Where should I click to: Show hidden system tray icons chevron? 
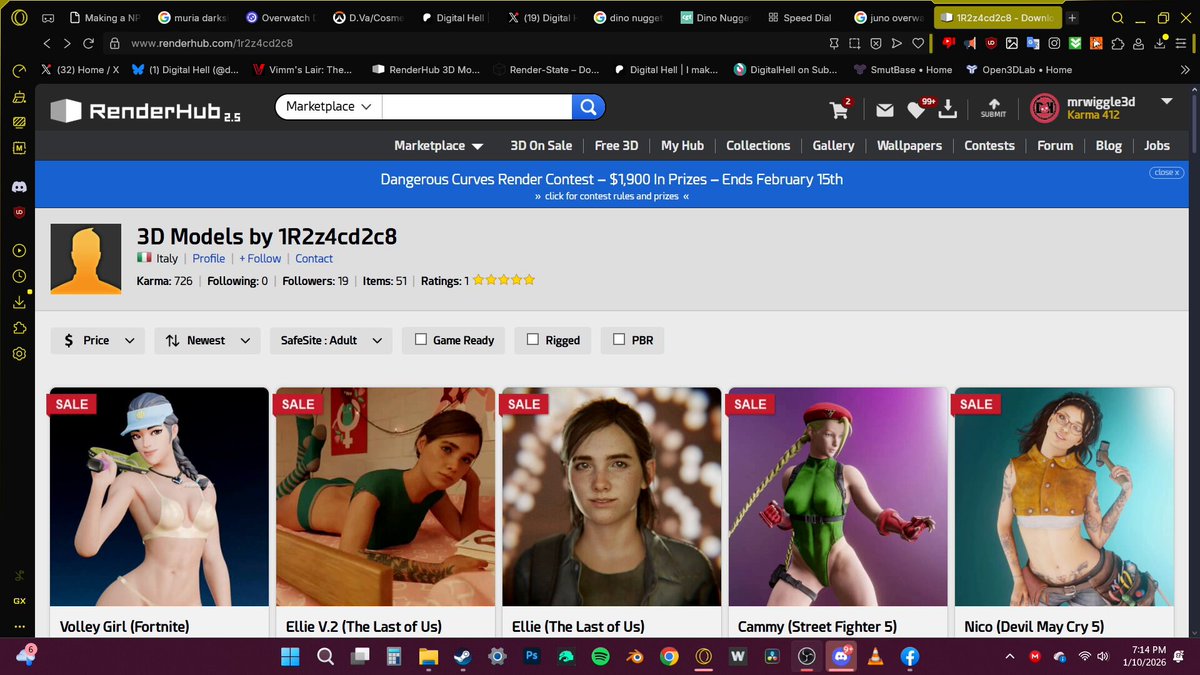pyautogui.click(x=1009, y=657)
